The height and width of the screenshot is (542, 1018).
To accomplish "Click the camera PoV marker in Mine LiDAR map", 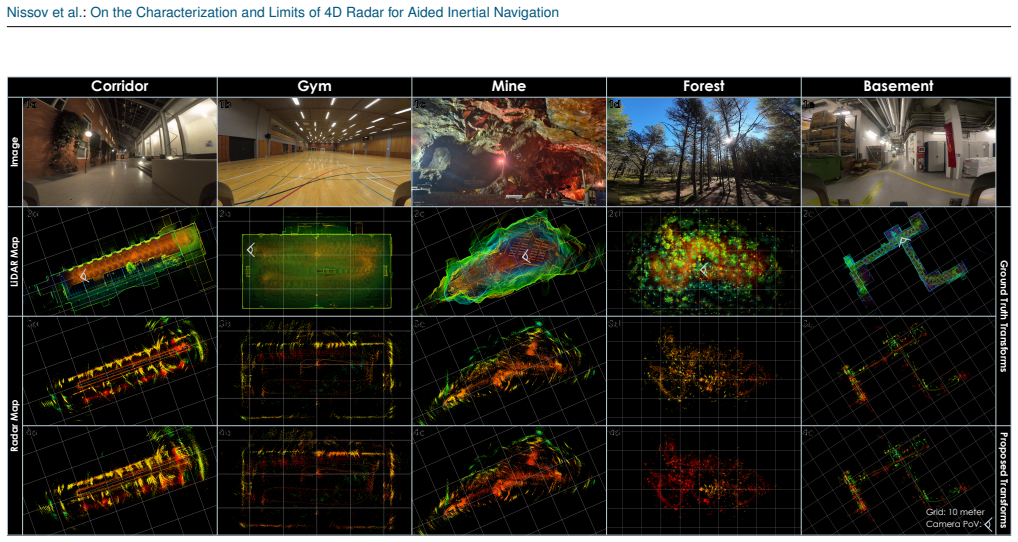I will coord(527,258).
